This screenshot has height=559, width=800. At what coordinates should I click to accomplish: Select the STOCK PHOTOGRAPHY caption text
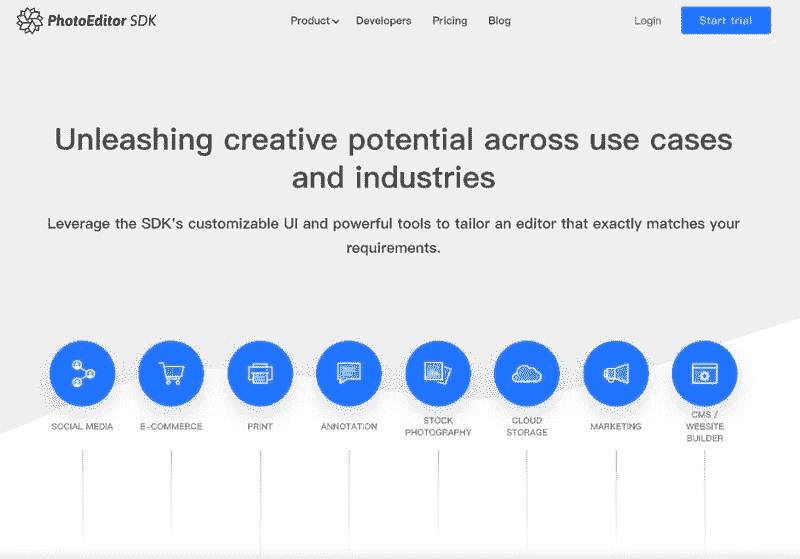pos(438,427)
